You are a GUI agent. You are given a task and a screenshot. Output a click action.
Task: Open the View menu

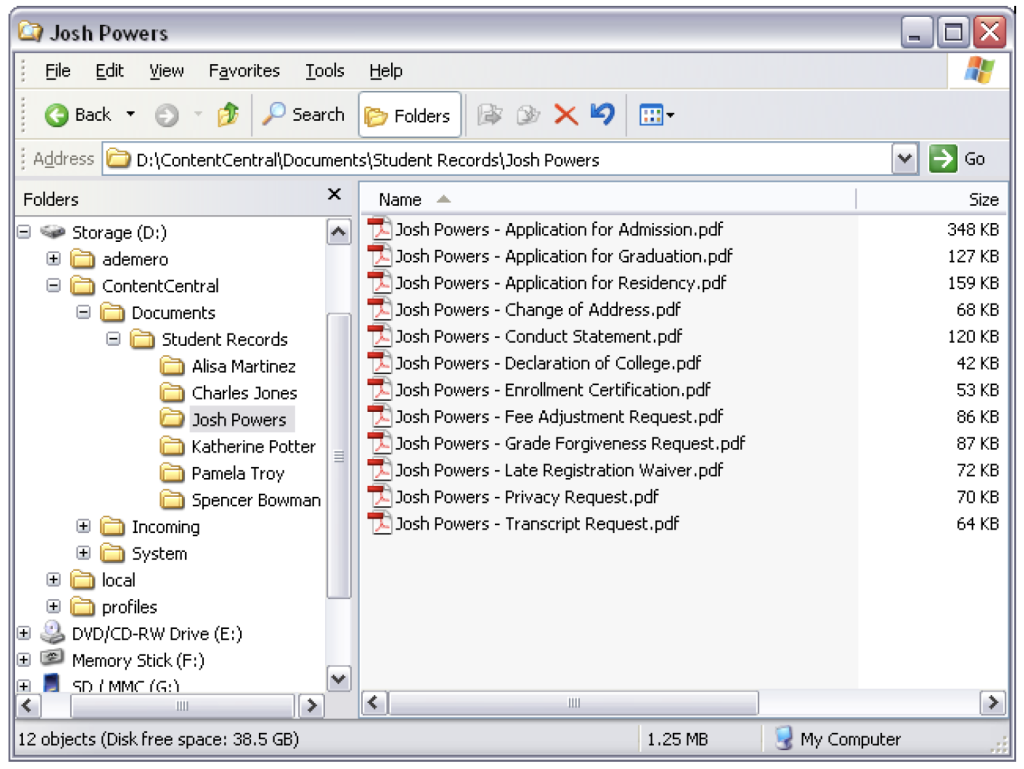pyautogui.click(x=166, y=70)
